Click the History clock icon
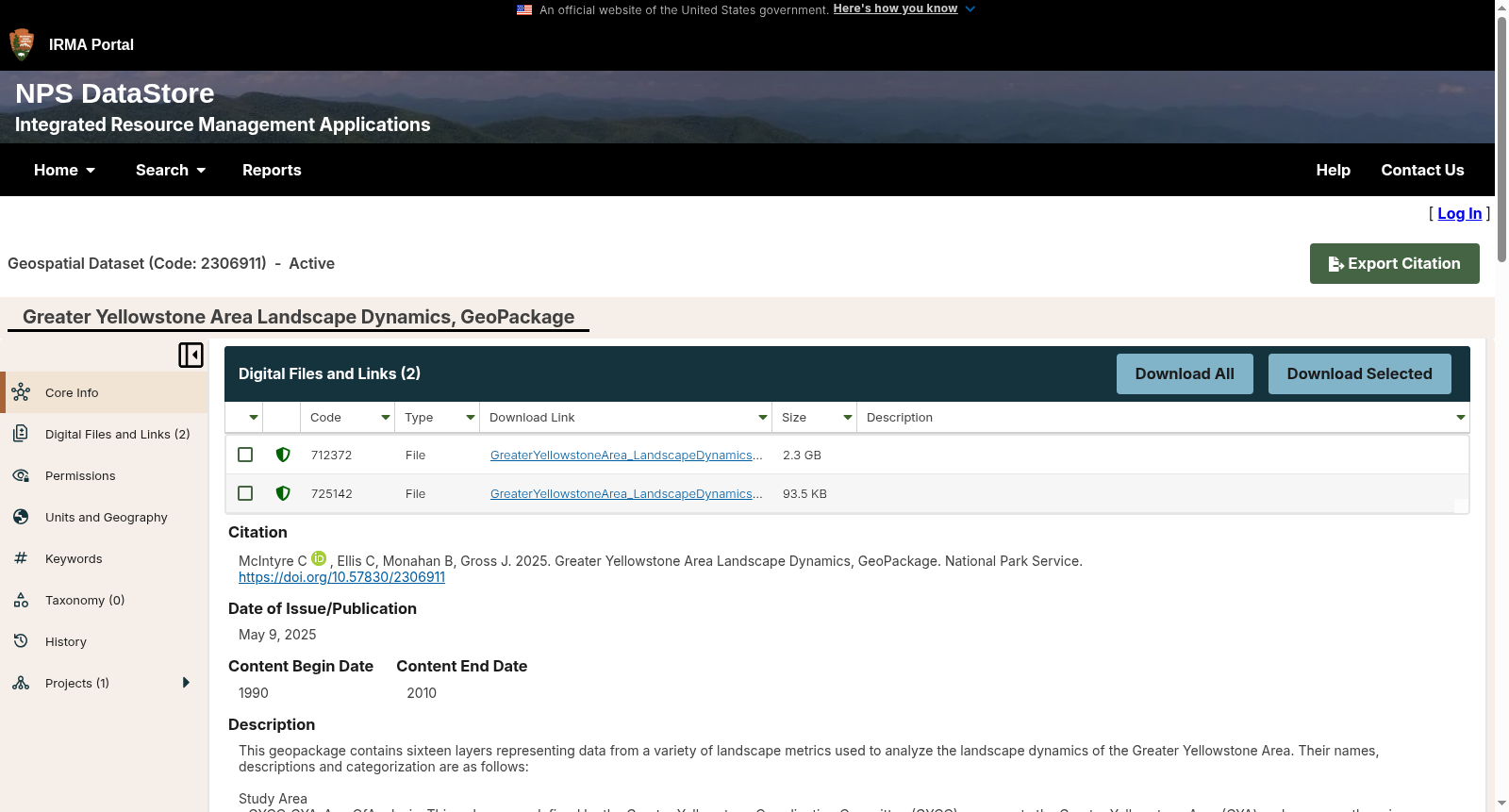The image size is (1509, 812). click(21, 641)
